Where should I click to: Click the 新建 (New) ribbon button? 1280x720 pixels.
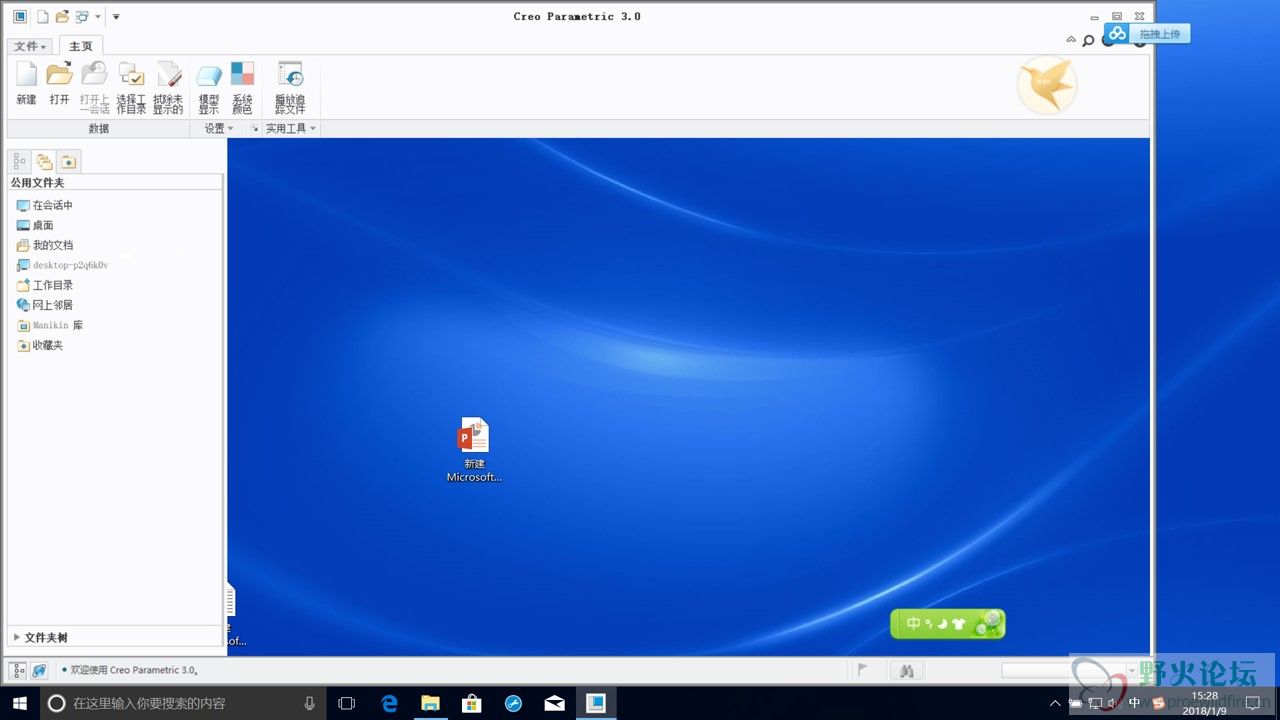coord(26,84)
